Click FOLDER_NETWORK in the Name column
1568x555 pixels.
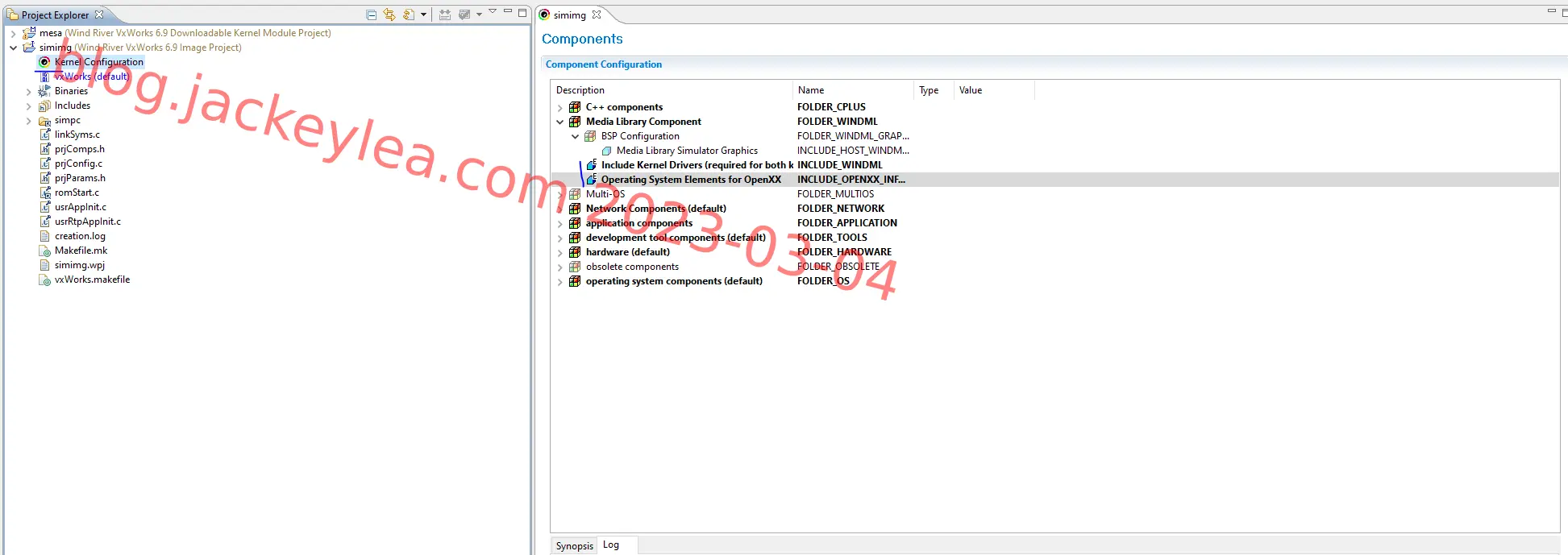841,209
